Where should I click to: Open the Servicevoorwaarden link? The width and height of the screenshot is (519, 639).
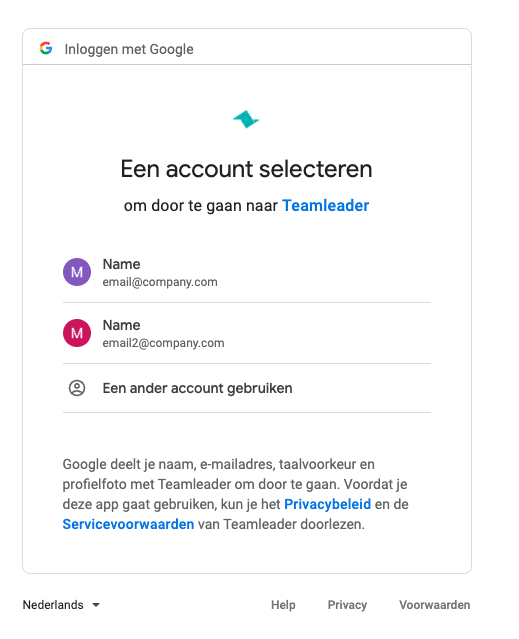click(x=128, y=524)
